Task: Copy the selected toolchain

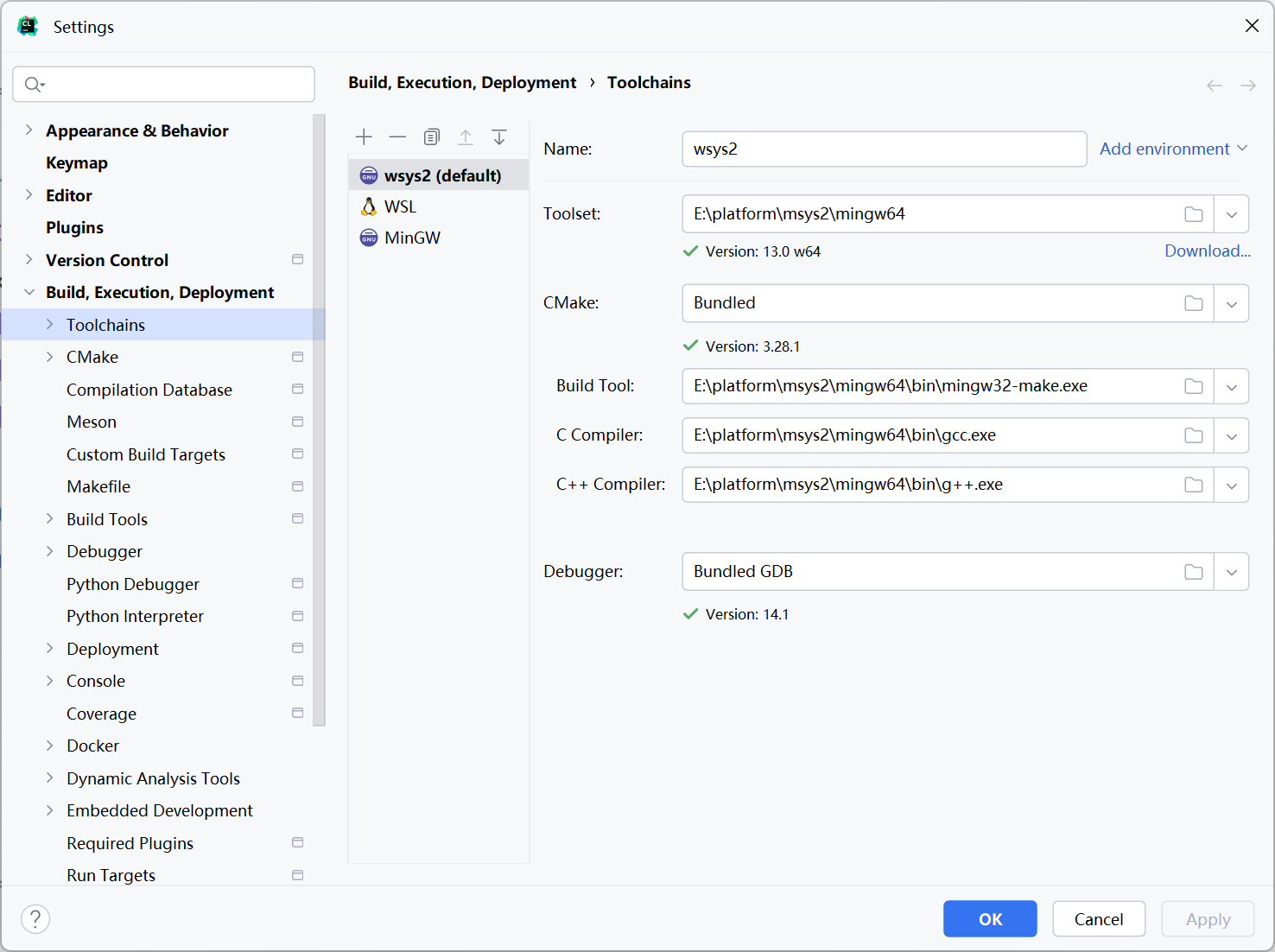Action: 432,136
